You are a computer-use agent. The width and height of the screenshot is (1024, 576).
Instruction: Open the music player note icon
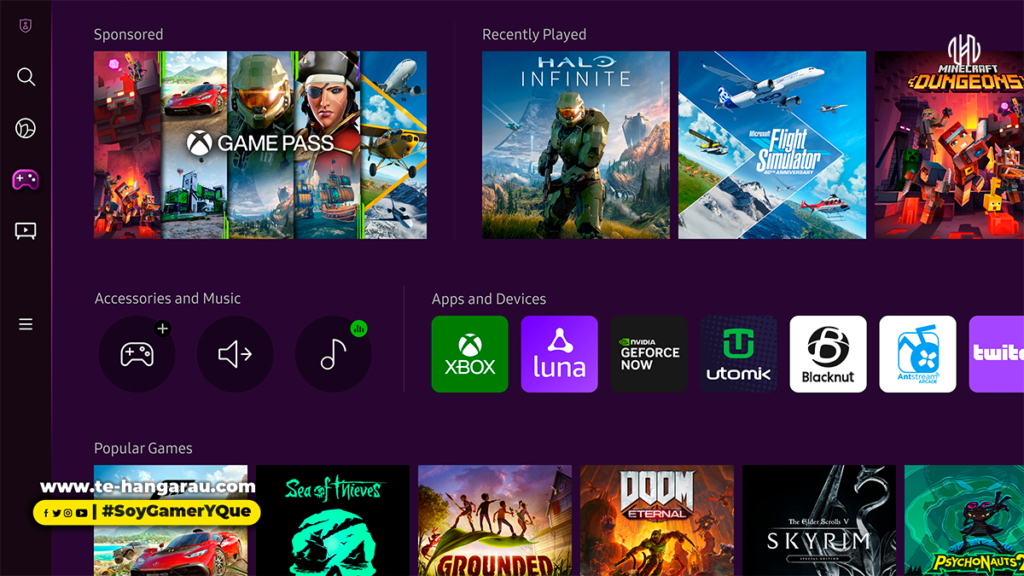pos(333,354)
